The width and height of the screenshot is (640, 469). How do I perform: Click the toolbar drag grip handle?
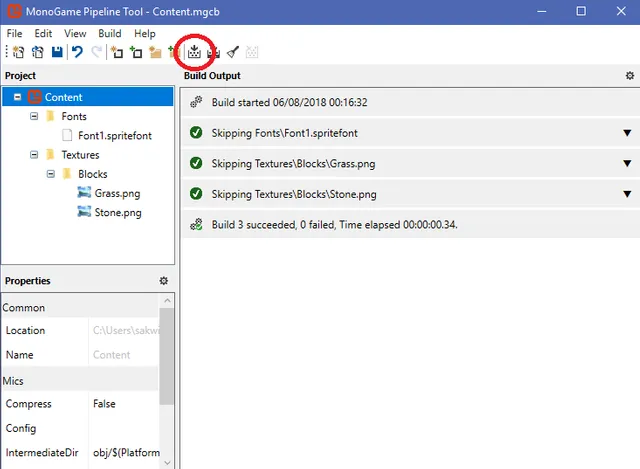pyautogui.click(x=7, y=52)
